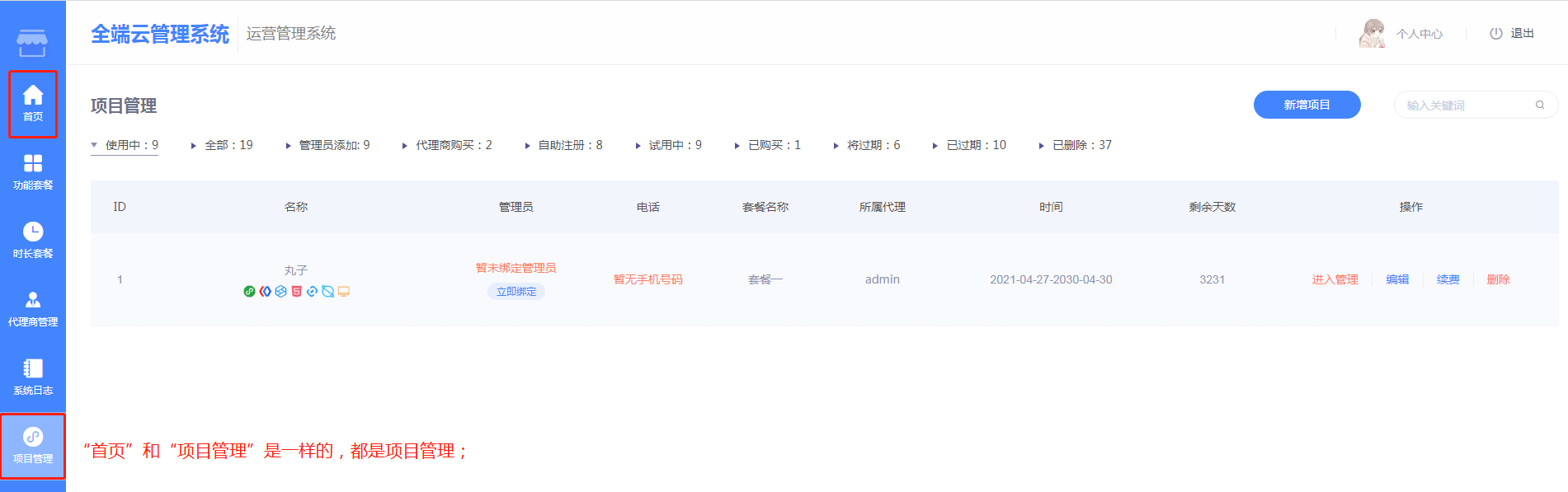Viewport: 1568px width, 492px height.
Task: Click 退出 to log out
Action: click(x=1522, y=34)
